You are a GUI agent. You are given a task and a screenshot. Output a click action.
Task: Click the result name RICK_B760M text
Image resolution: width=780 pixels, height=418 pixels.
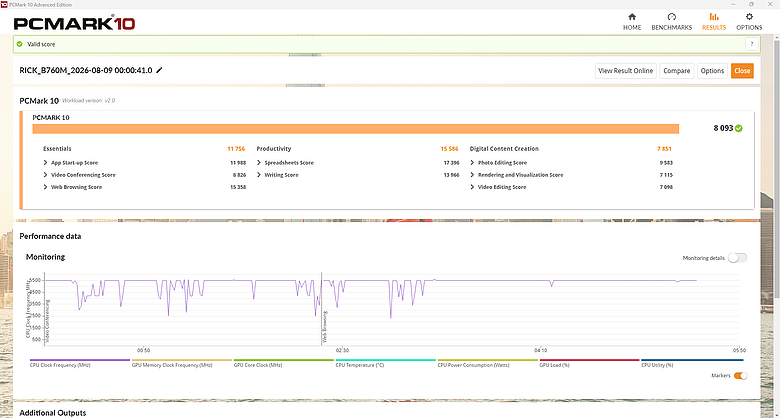(86, 71)
